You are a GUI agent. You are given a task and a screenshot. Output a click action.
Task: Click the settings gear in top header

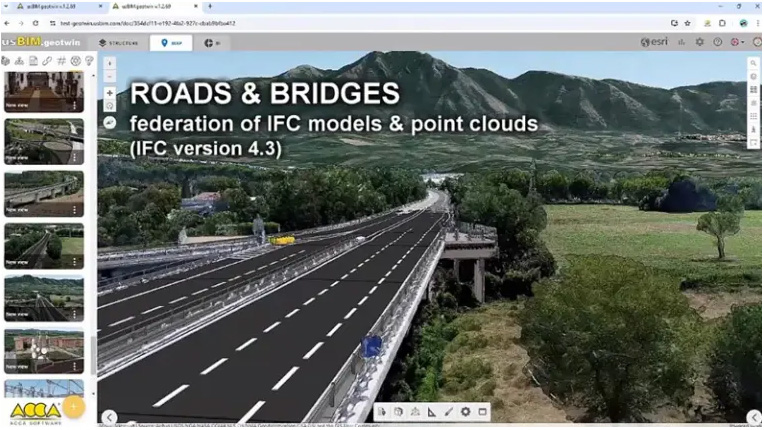pos(700,43)
